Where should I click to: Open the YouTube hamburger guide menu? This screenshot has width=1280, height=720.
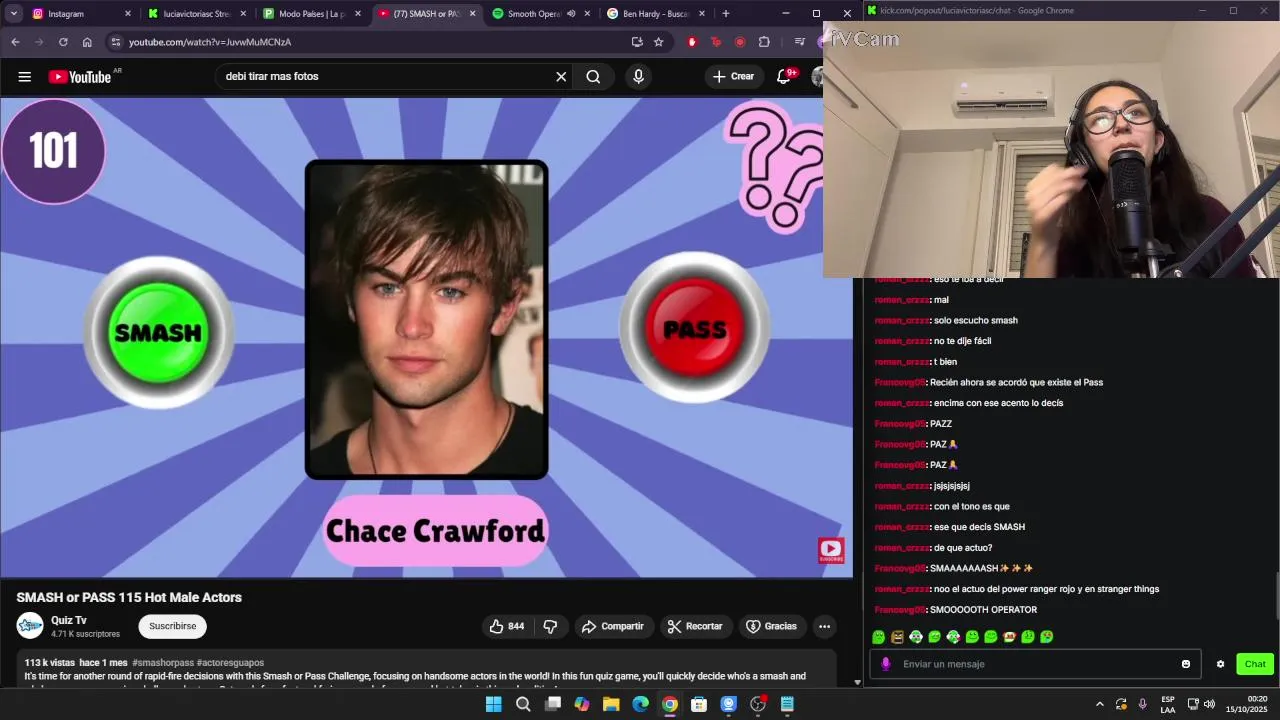pyautogui.click(x=24, y=77)
